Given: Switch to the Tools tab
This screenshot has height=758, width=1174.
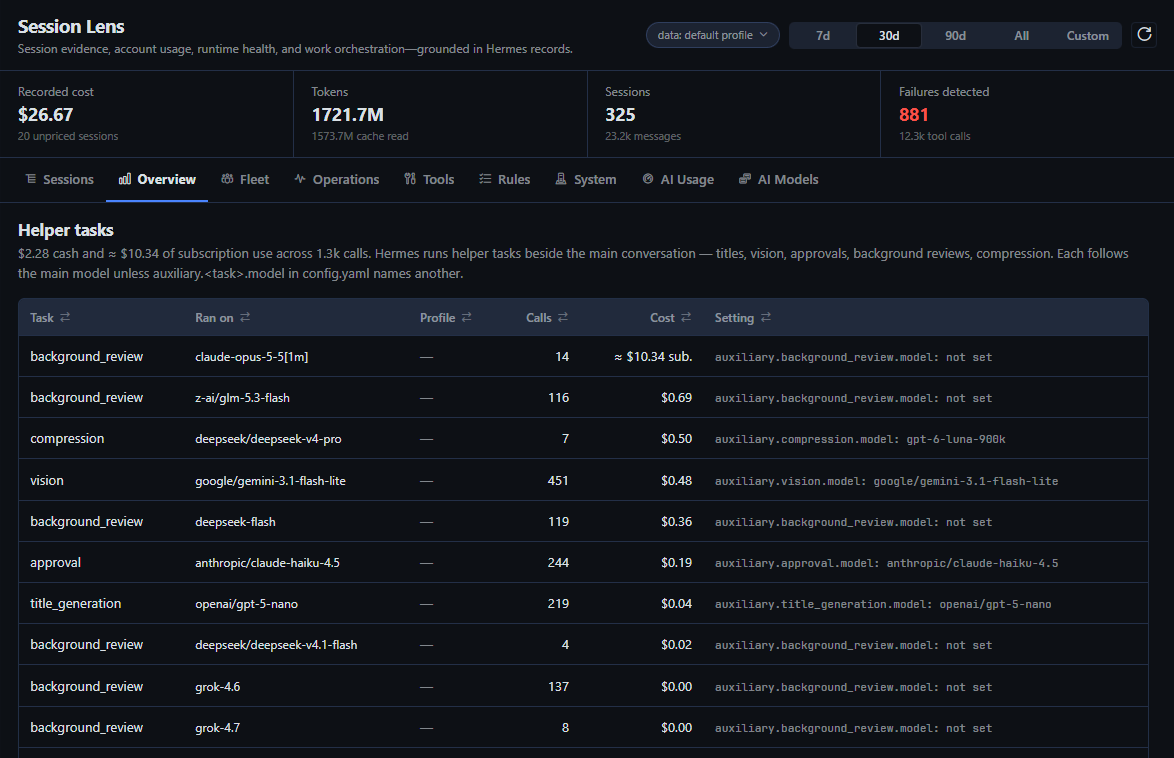Looking at the screenshot, I should tap(430, 180).
